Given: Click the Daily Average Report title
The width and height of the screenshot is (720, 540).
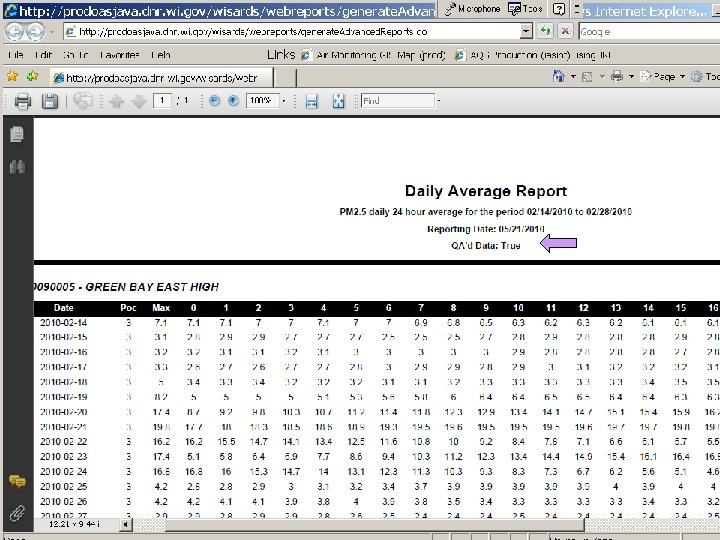Looking at the screenshot, I should [x=486, y=191].
